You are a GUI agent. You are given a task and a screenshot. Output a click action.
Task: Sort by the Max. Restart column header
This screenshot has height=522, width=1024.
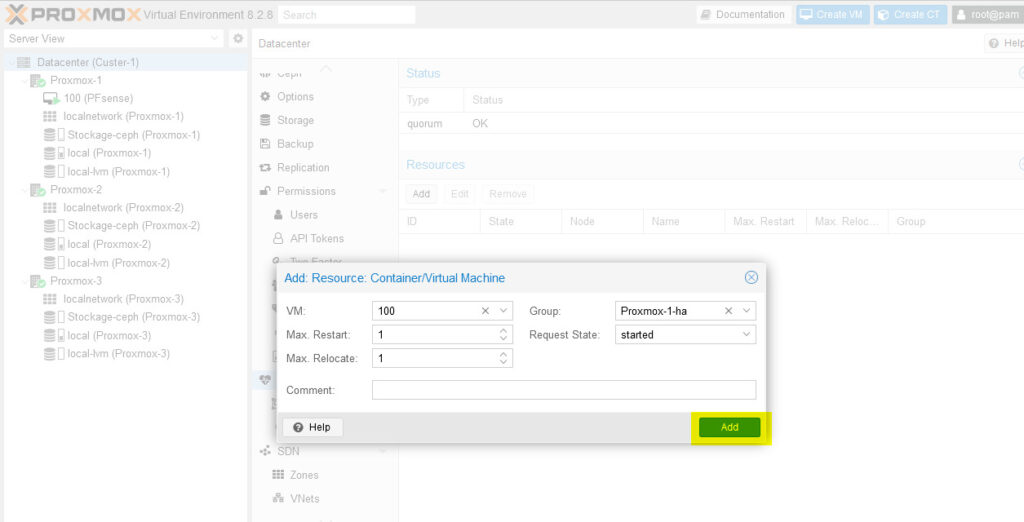pyautogui.click(x=765, y=221)
